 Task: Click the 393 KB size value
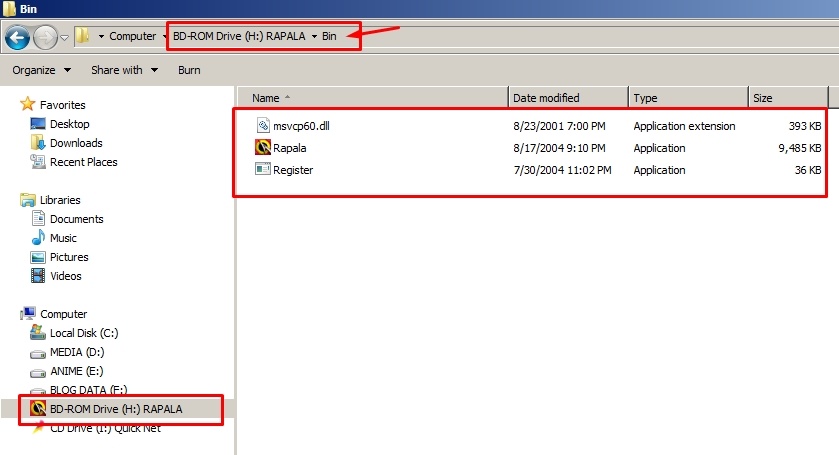(805, 126)
